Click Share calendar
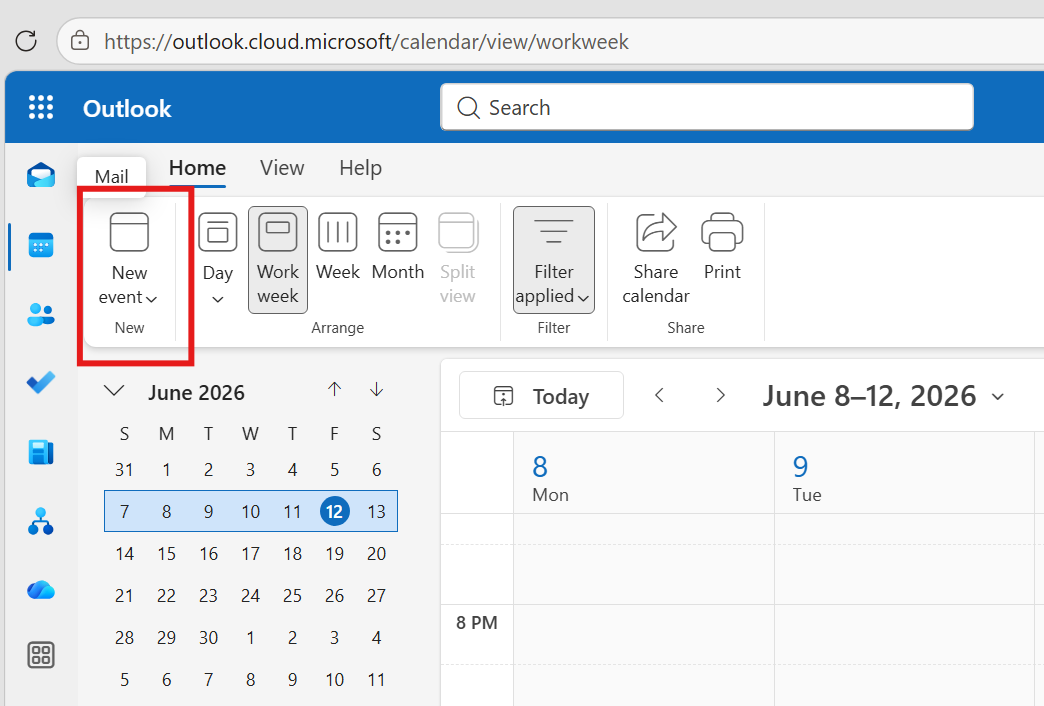The image size is (1044, 706). click(656, 259)
